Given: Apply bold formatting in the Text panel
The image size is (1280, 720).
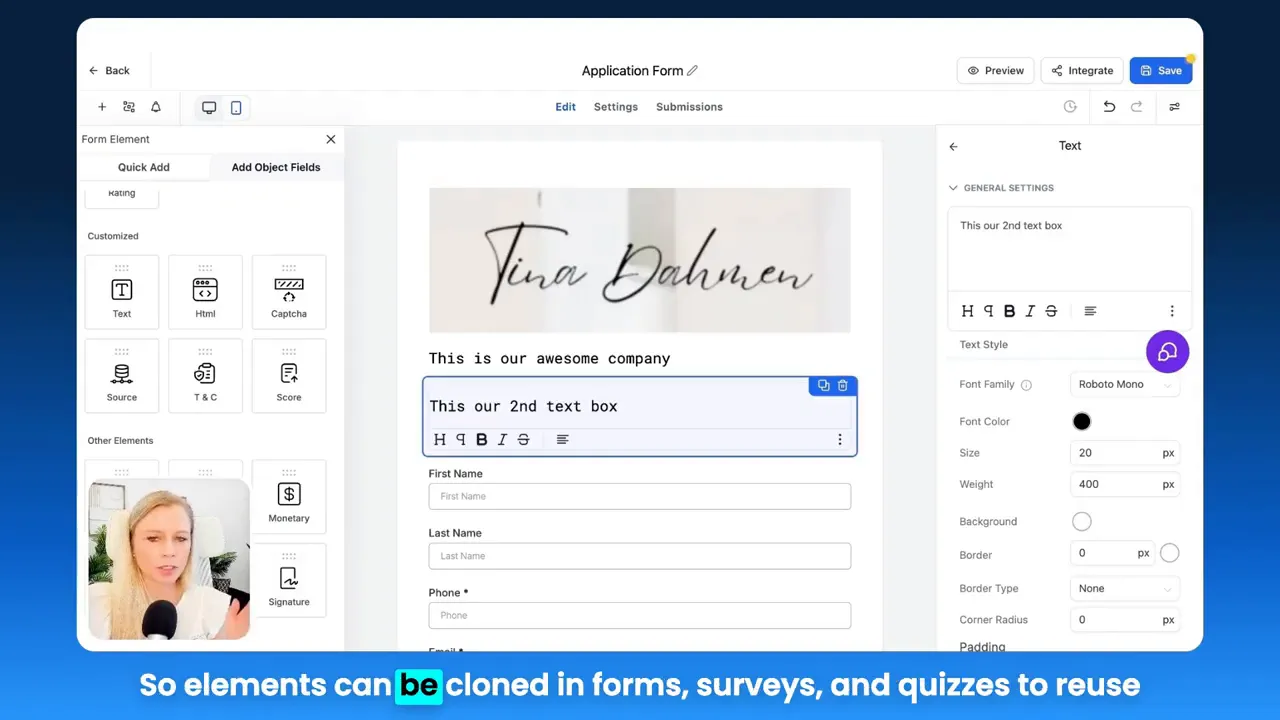Looking at the screenshot, I should [x=1008, y=311].
